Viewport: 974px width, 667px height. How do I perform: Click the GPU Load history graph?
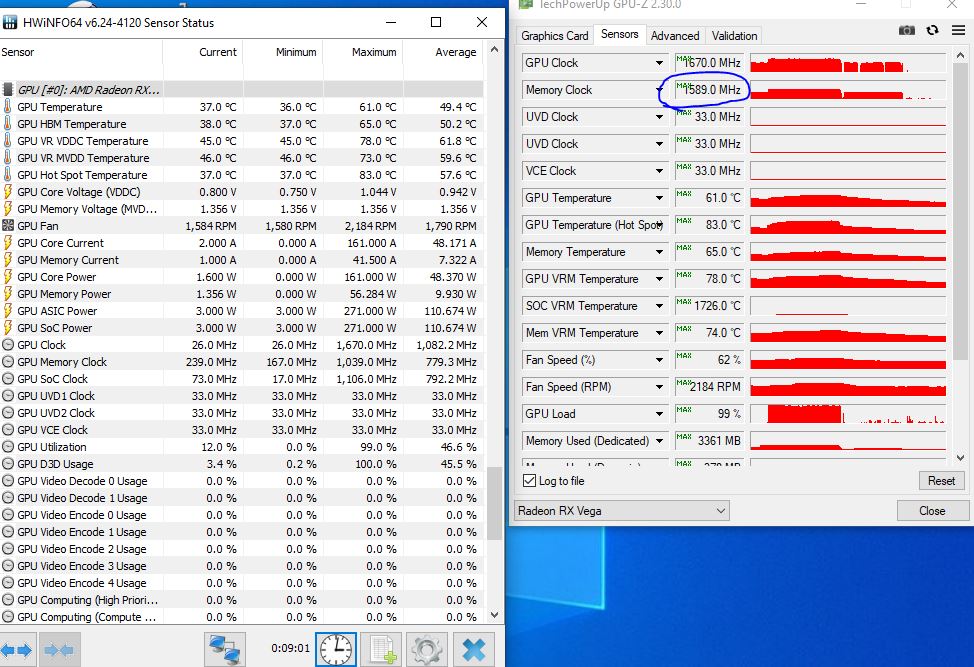pyautogui.click(x=848, y=414)
